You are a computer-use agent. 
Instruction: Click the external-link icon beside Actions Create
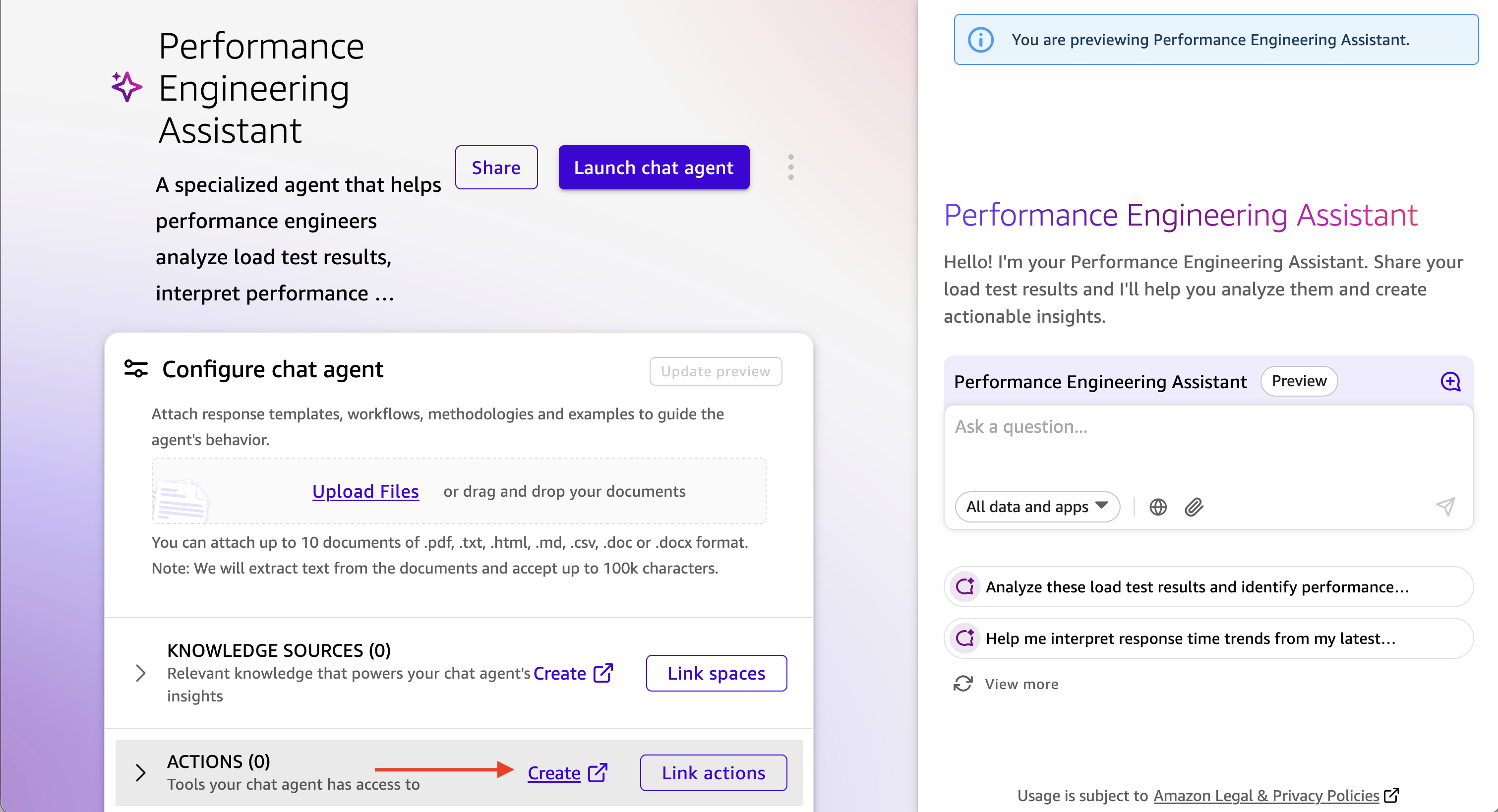coord(598,773)
